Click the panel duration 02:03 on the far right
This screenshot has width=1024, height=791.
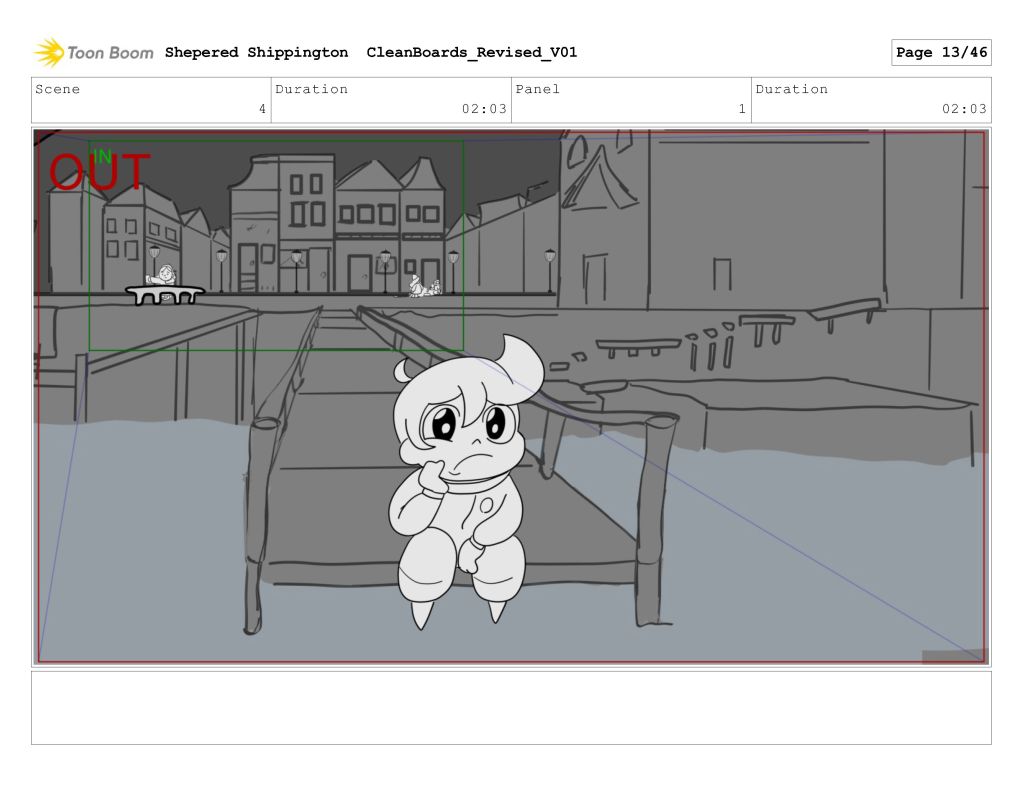tap(964, 109)
